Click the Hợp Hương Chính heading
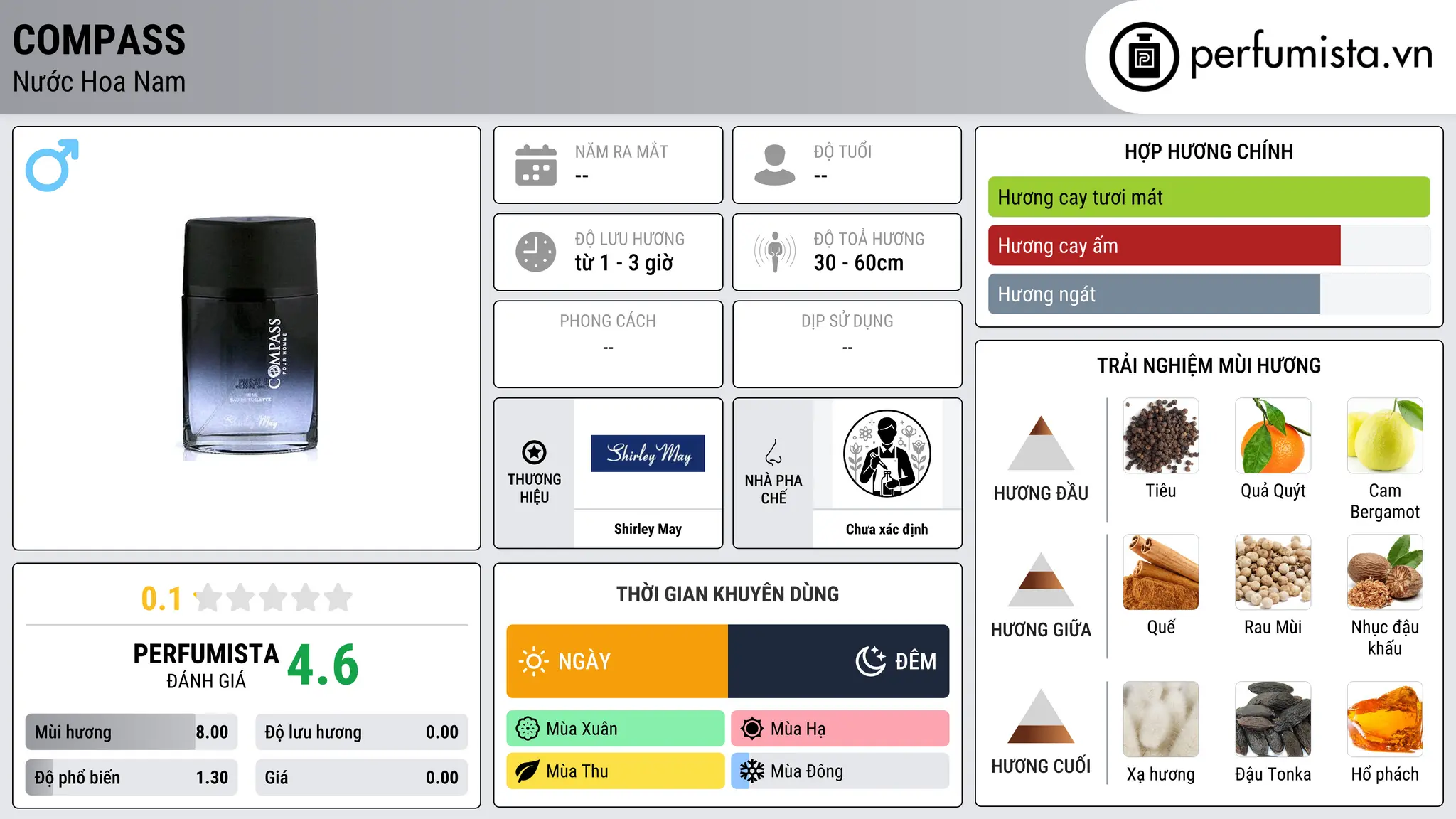 1209,151
